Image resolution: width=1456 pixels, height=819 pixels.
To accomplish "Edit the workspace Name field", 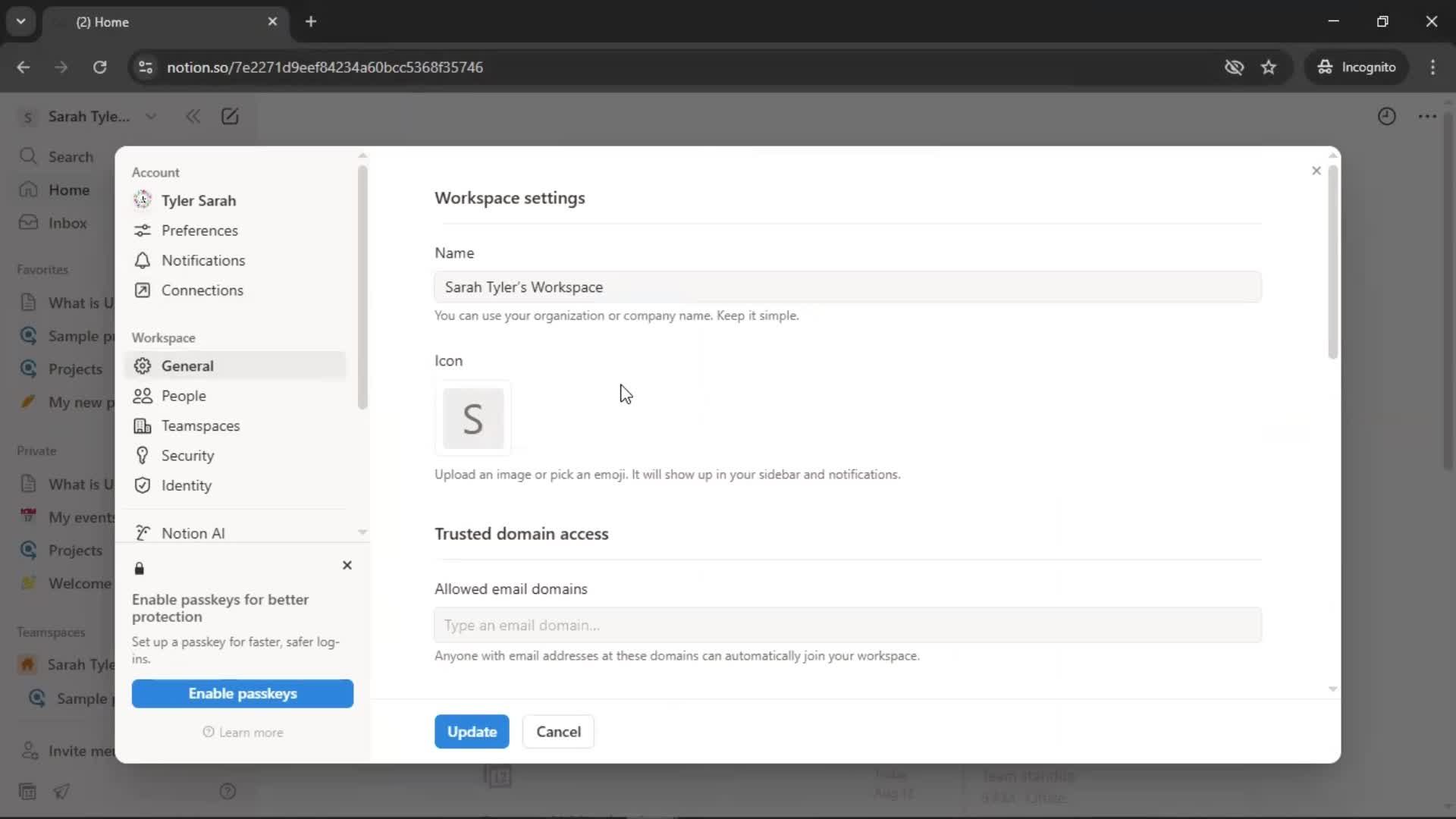I will click(x=848, y=287).
